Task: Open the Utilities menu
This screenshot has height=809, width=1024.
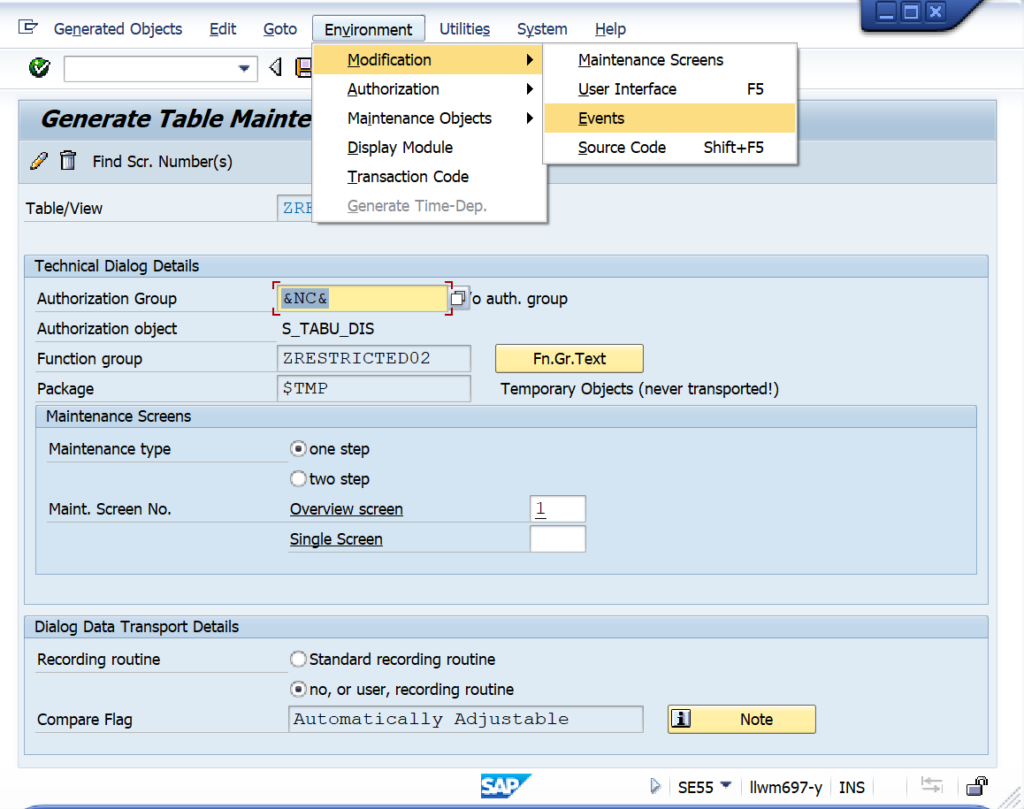Action: click(464, 29)
